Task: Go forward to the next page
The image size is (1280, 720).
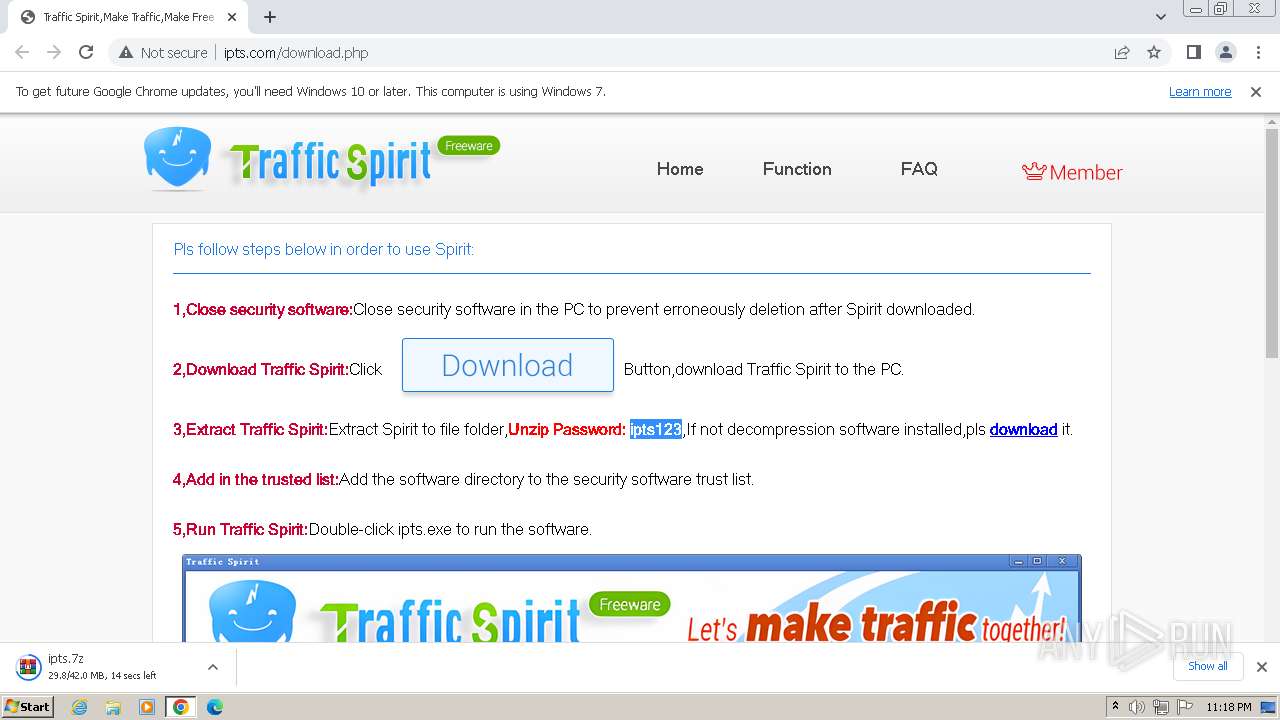Action: [x=54, y=52]
